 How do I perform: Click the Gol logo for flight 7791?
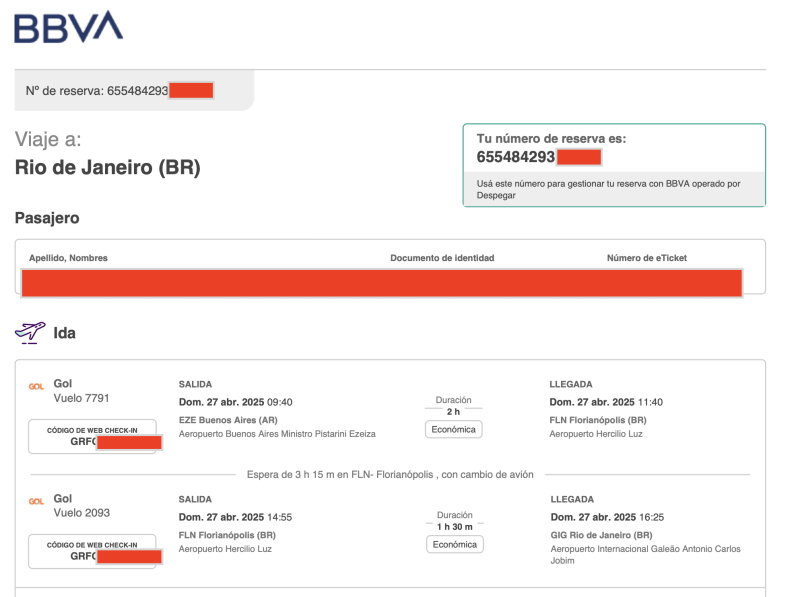pyautogui.click(x=36, y=387)
